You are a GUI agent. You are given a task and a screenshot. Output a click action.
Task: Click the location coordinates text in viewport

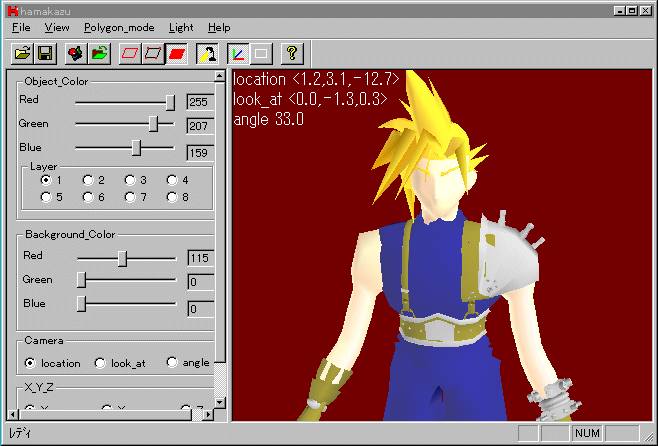[316, 79]
